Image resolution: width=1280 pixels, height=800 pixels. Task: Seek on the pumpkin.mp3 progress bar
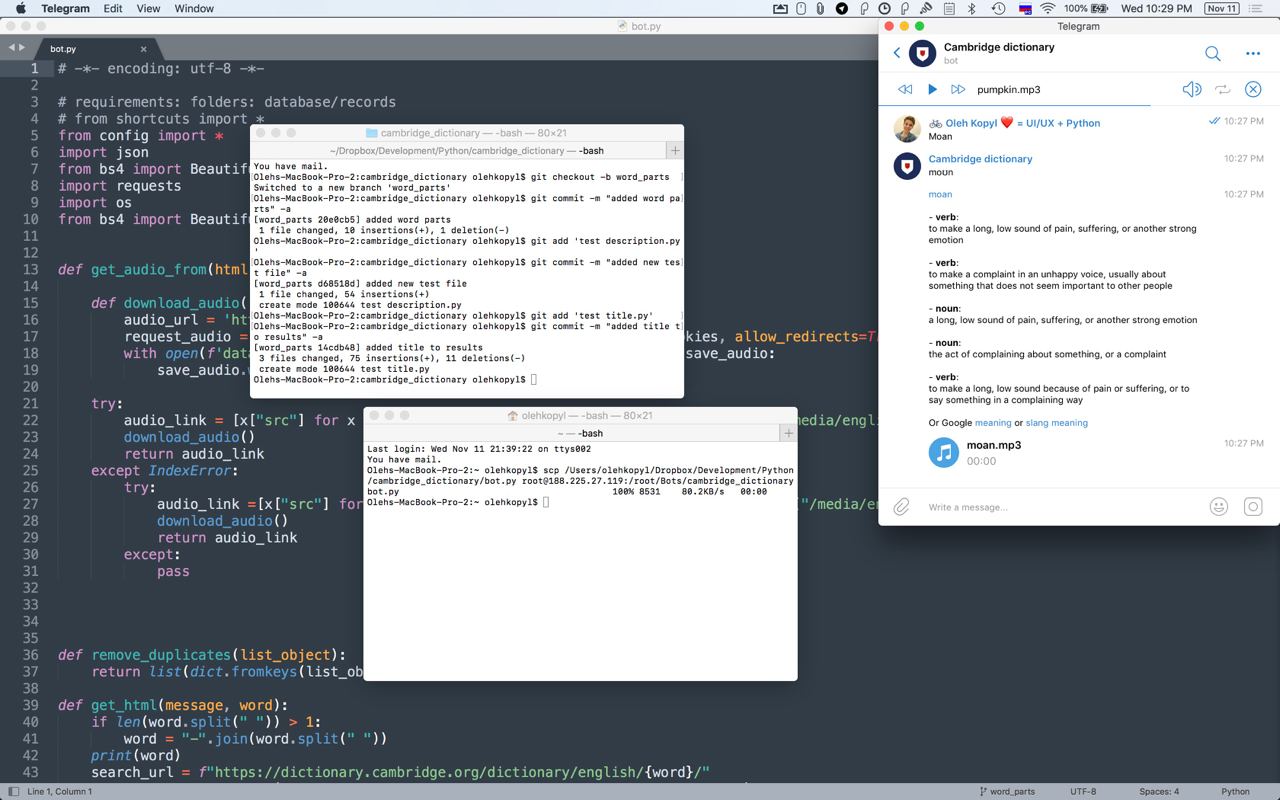[1079, 104]
